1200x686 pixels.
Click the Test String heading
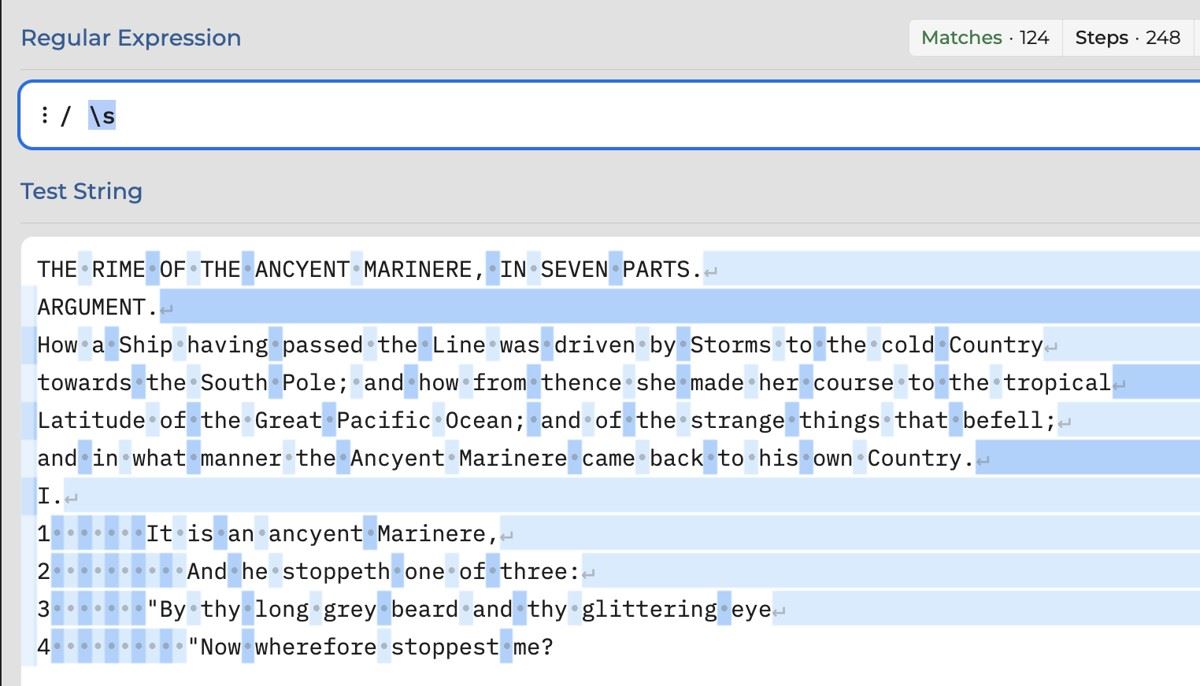(x=82, y=191)
